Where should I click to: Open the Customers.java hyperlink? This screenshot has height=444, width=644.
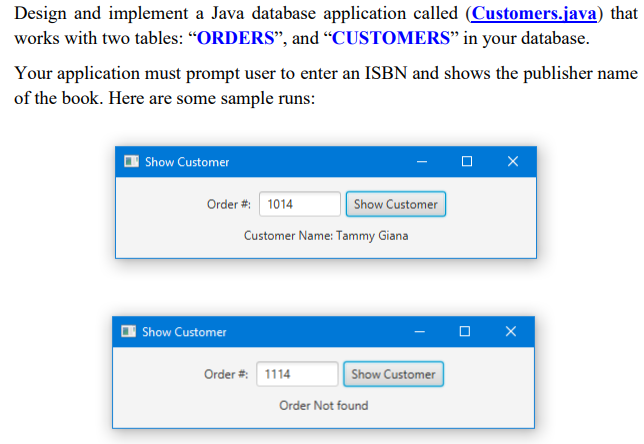pos(534,14)
